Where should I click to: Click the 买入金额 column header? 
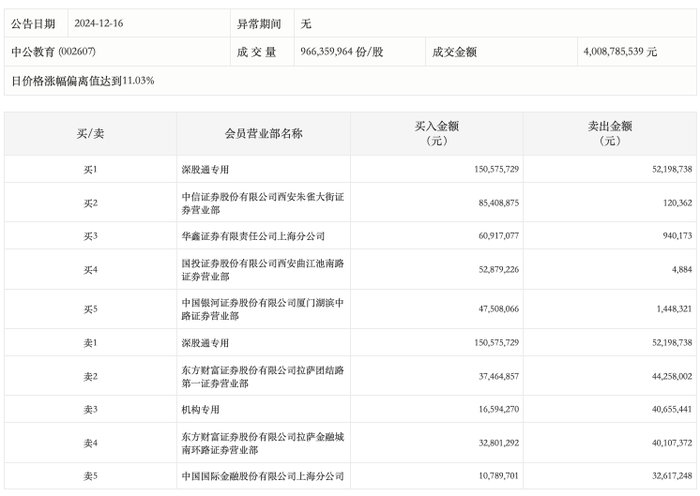(436, 133)
